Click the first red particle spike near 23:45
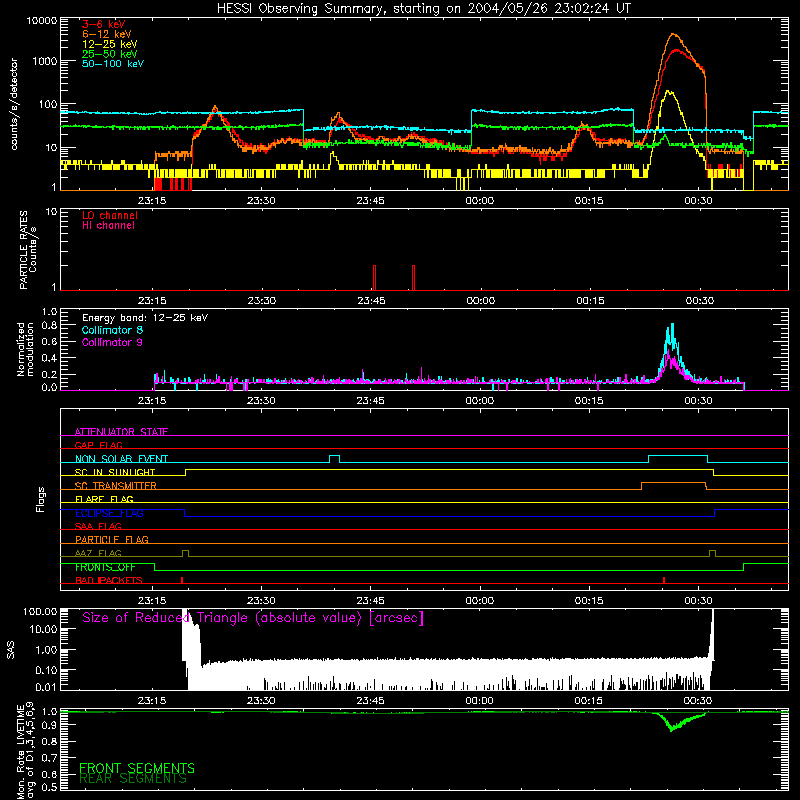The image size is (800, 800). tap(374, 278)
